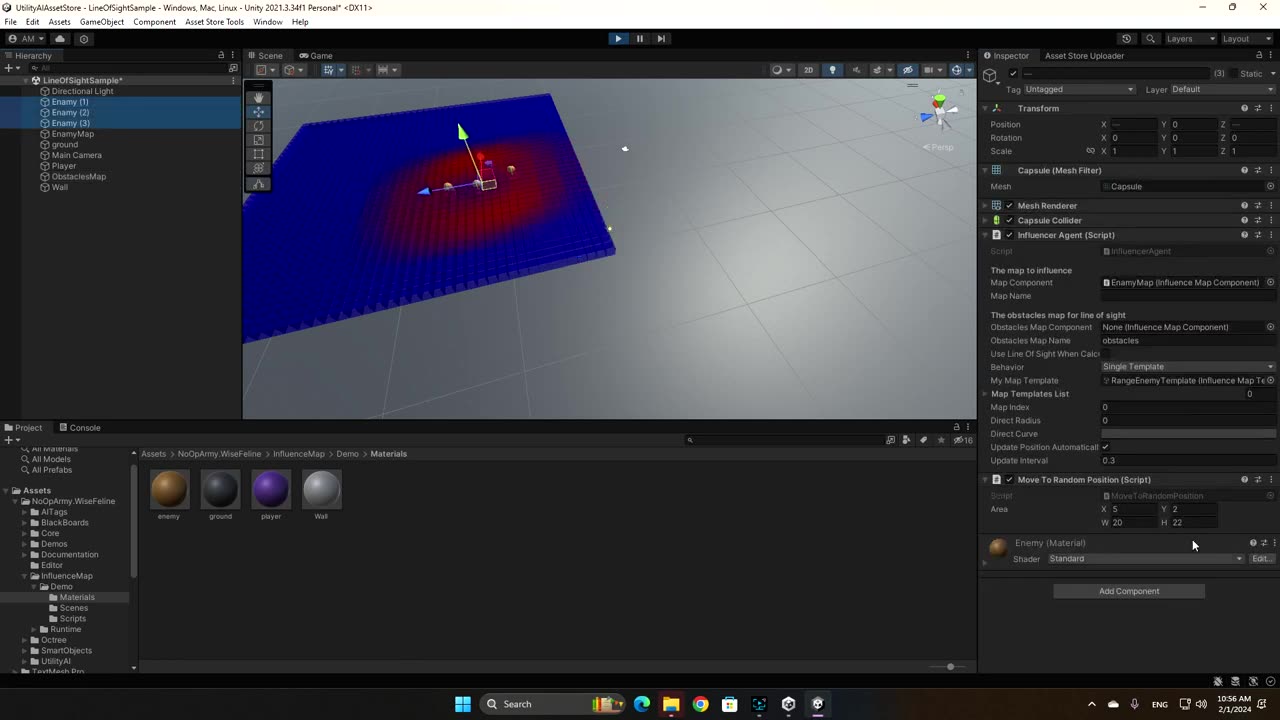Click the Mesh field object picker circle

1271,186
